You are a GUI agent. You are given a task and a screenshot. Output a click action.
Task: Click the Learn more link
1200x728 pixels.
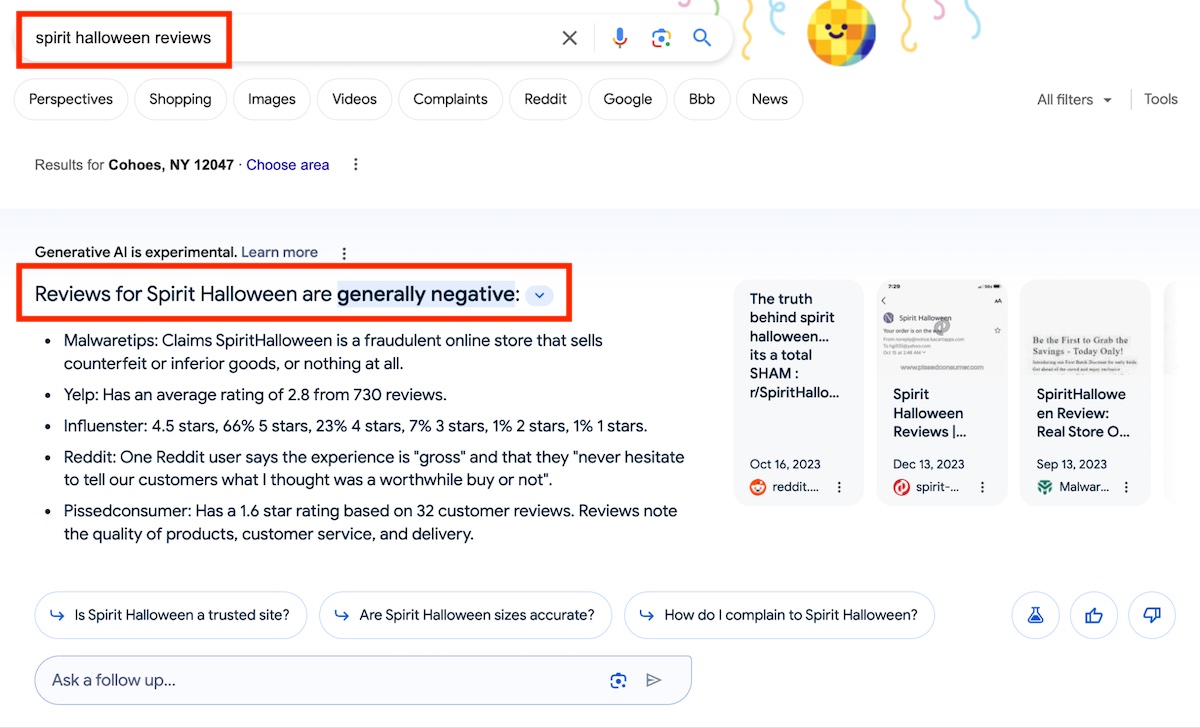pyautogui.click(x=279, y=252)
